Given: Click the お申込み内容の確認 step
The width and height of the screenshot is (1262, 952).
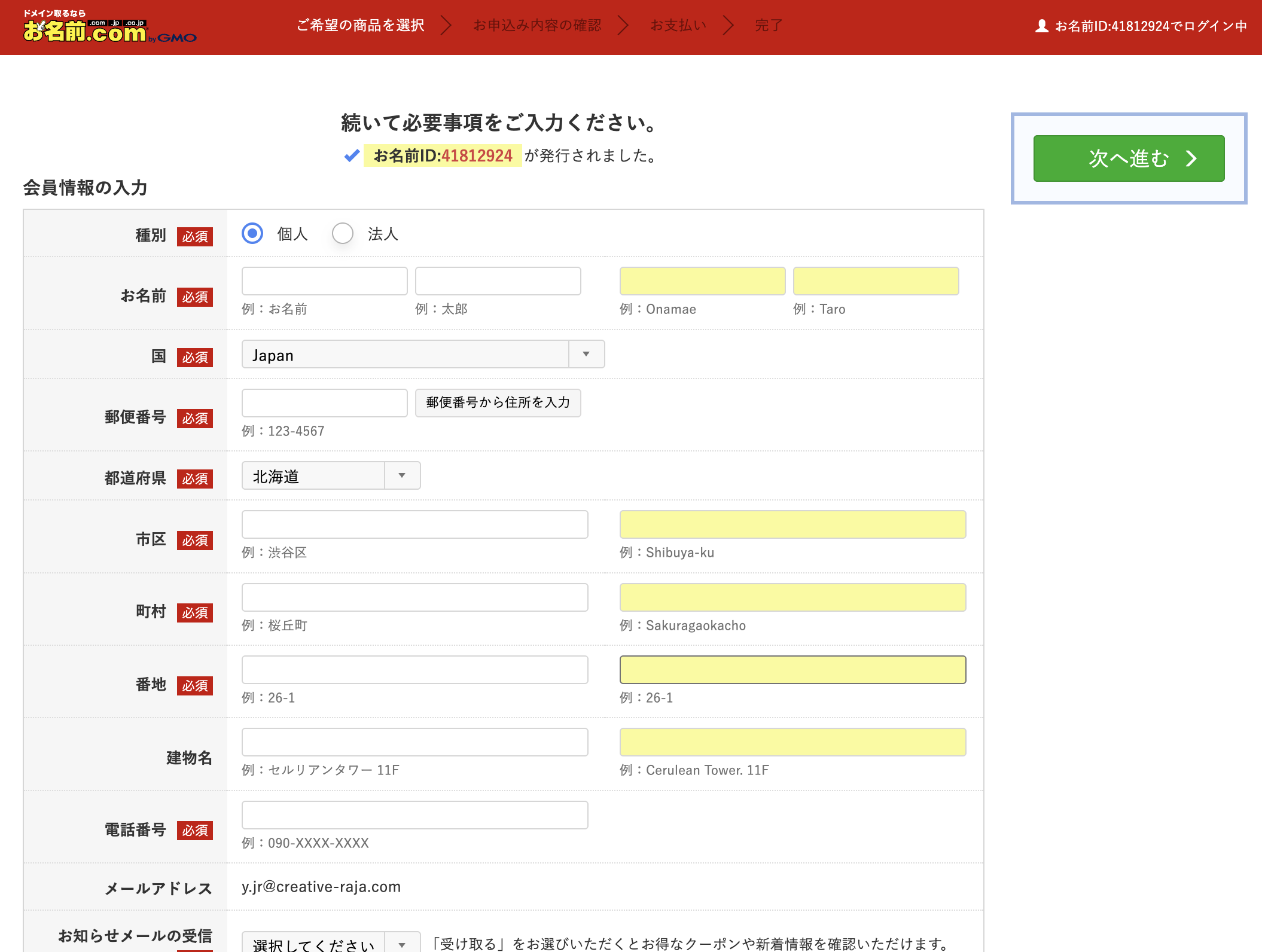Looking at the screenshot, I should click(538, 25).
